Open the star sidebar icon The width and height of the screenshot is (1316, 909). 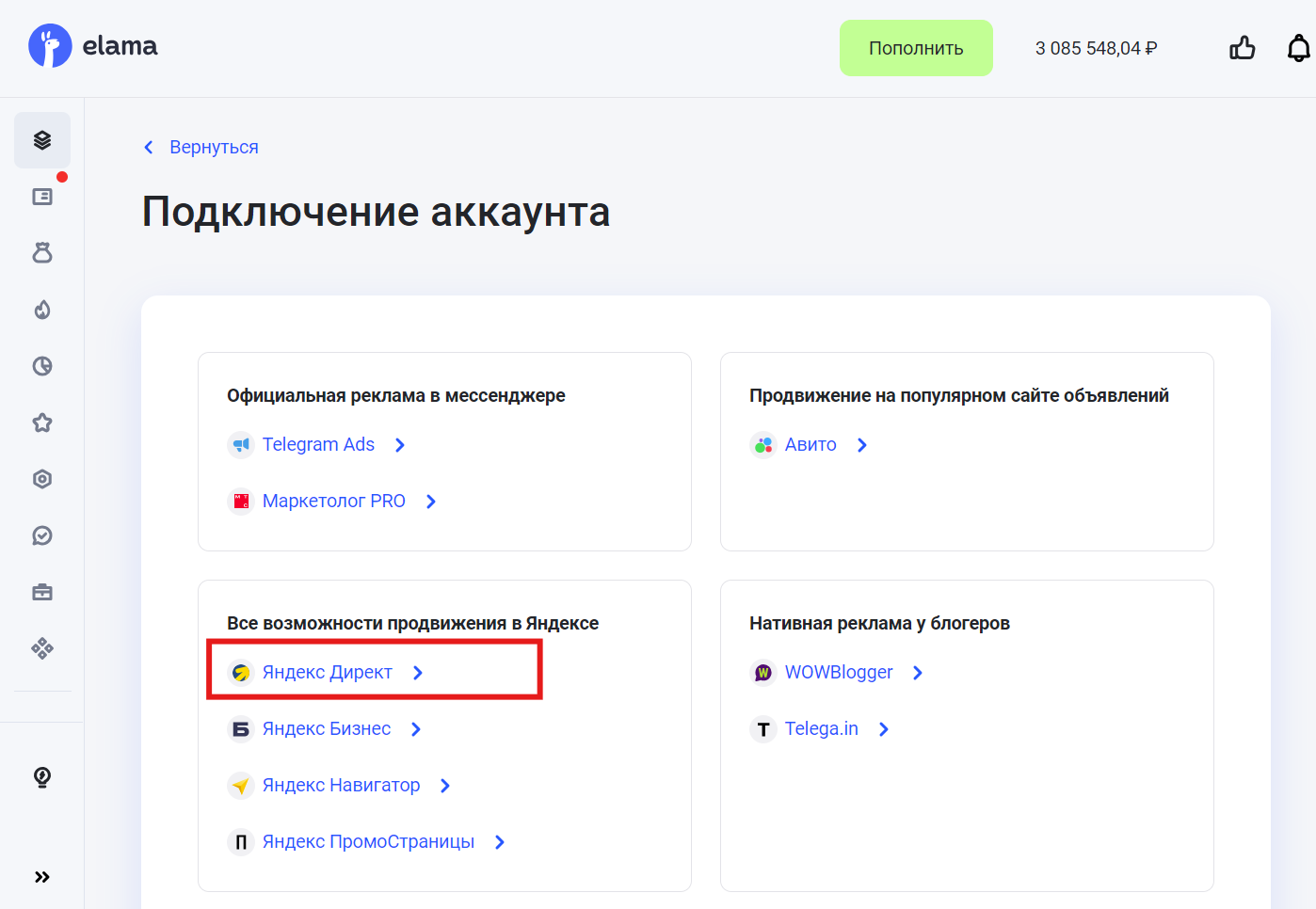point(42,423)
